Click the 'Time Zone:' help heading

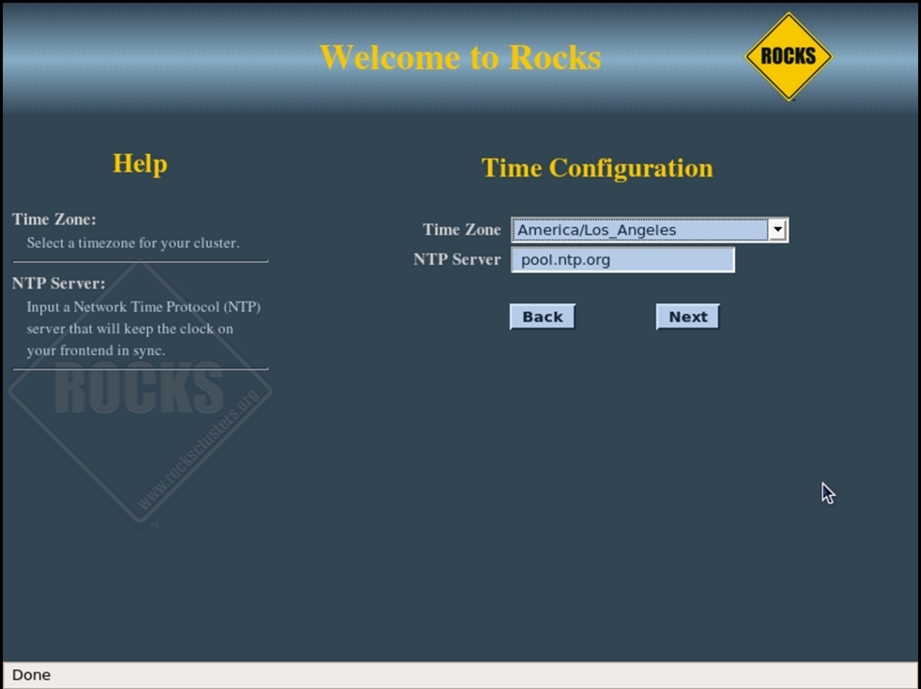(54, 219)
